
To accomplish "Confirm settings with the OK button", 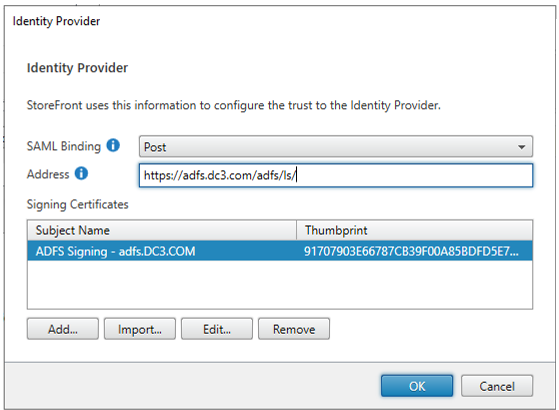I will 417,386.
